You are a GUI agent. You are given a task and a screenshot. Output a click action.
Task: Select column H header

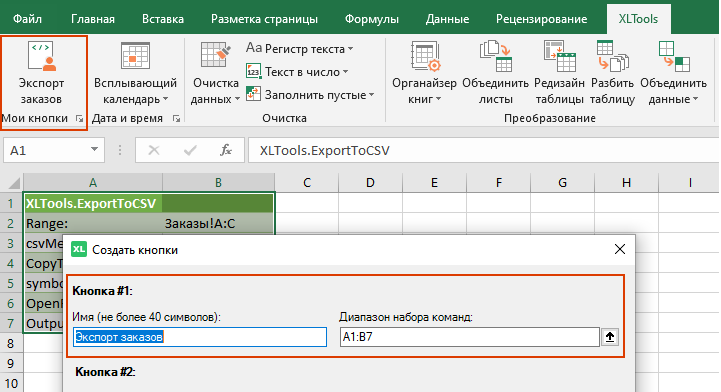626,183
